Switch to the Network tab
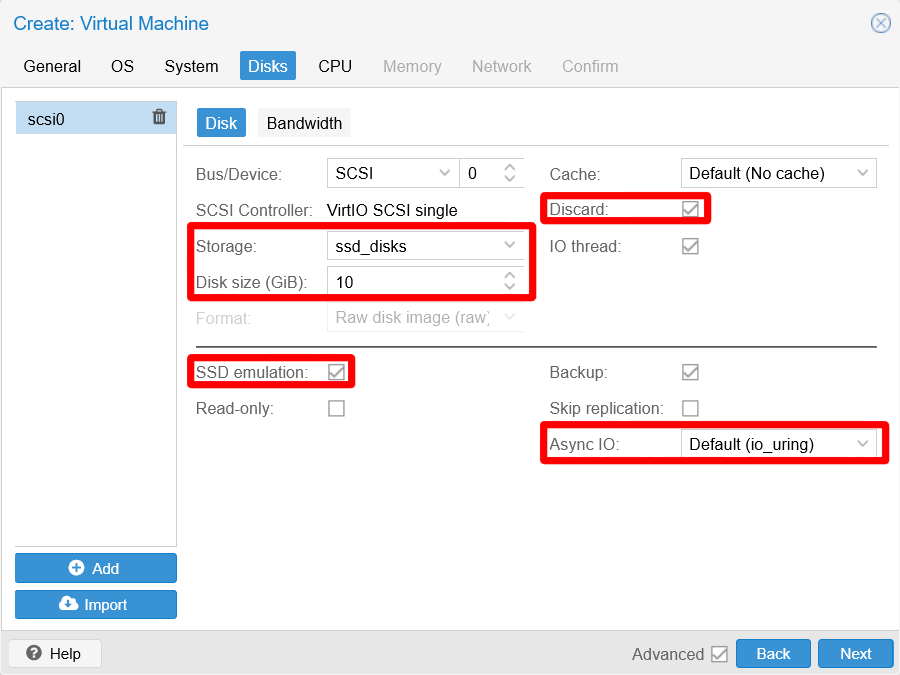This screenshot has width=900, height=675. (x=501, y=66)
